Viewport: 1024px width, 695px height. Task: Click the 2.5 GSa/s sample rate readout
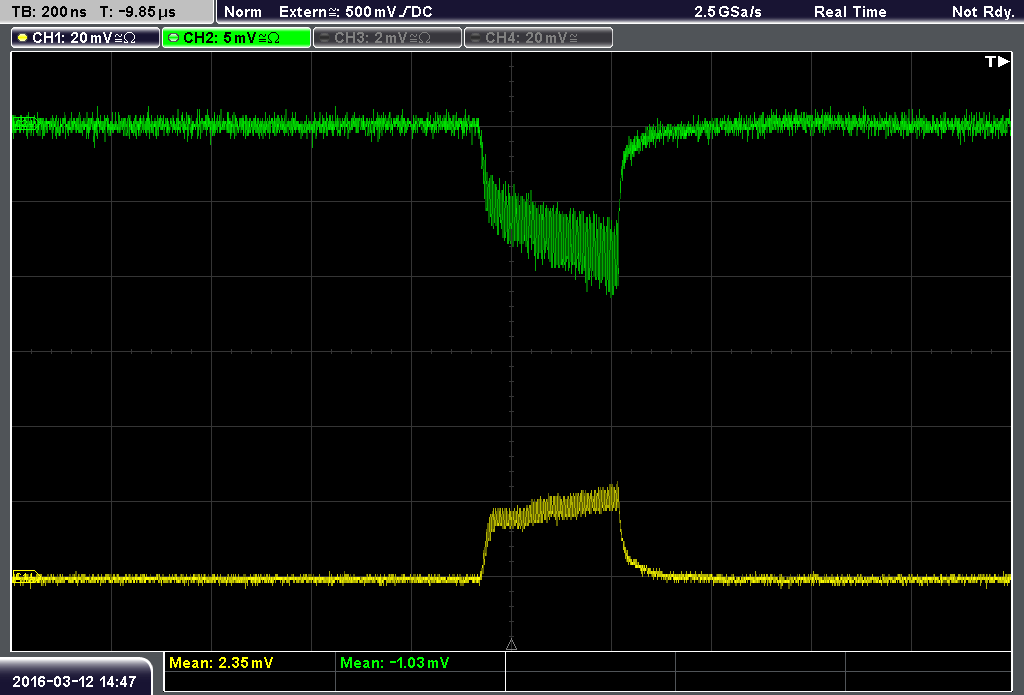click(728, 12)
